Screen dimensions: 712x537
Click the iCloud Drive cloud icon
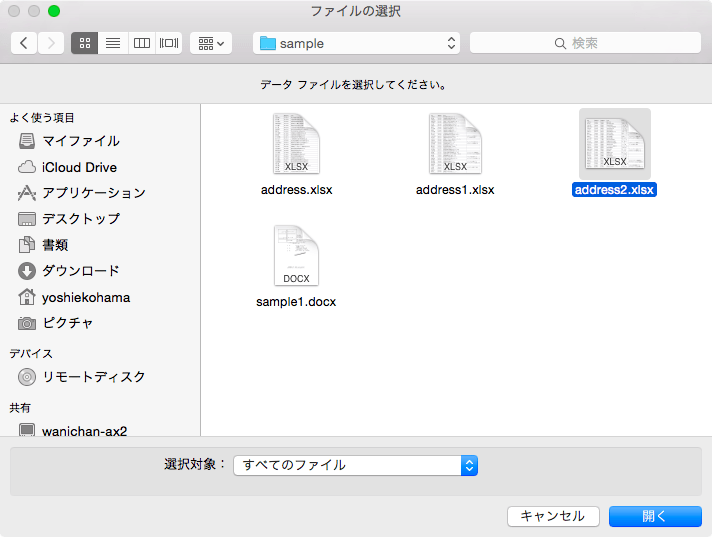coord(27,167)
